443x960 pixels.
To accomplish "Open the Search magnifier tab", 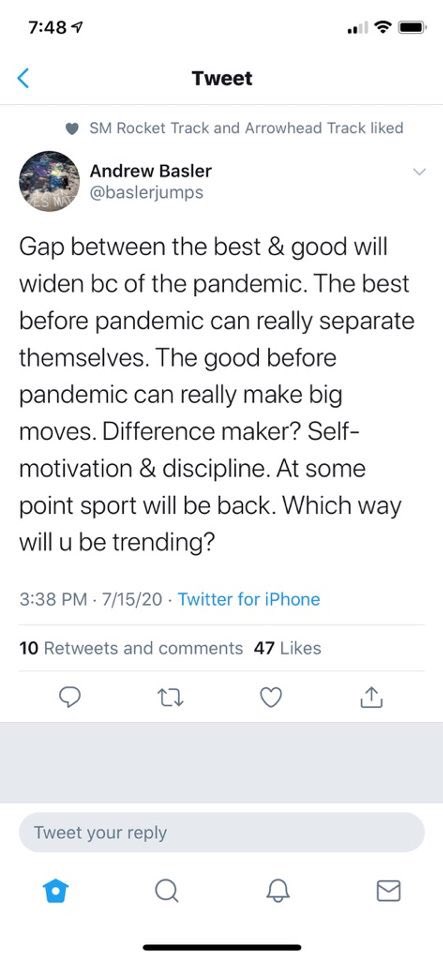I will tap(166, 891).
